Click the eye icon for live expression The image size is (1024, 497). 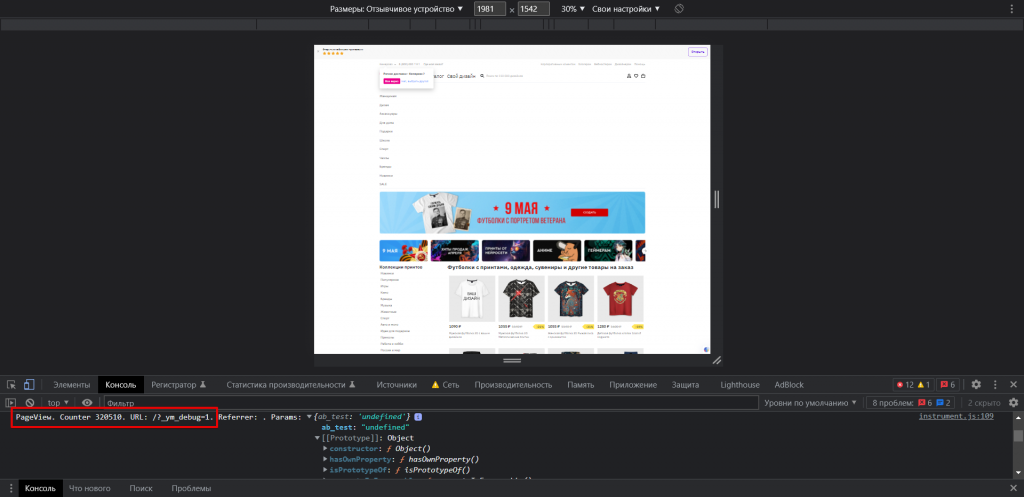pyautogui.click(x=87, y=403)
